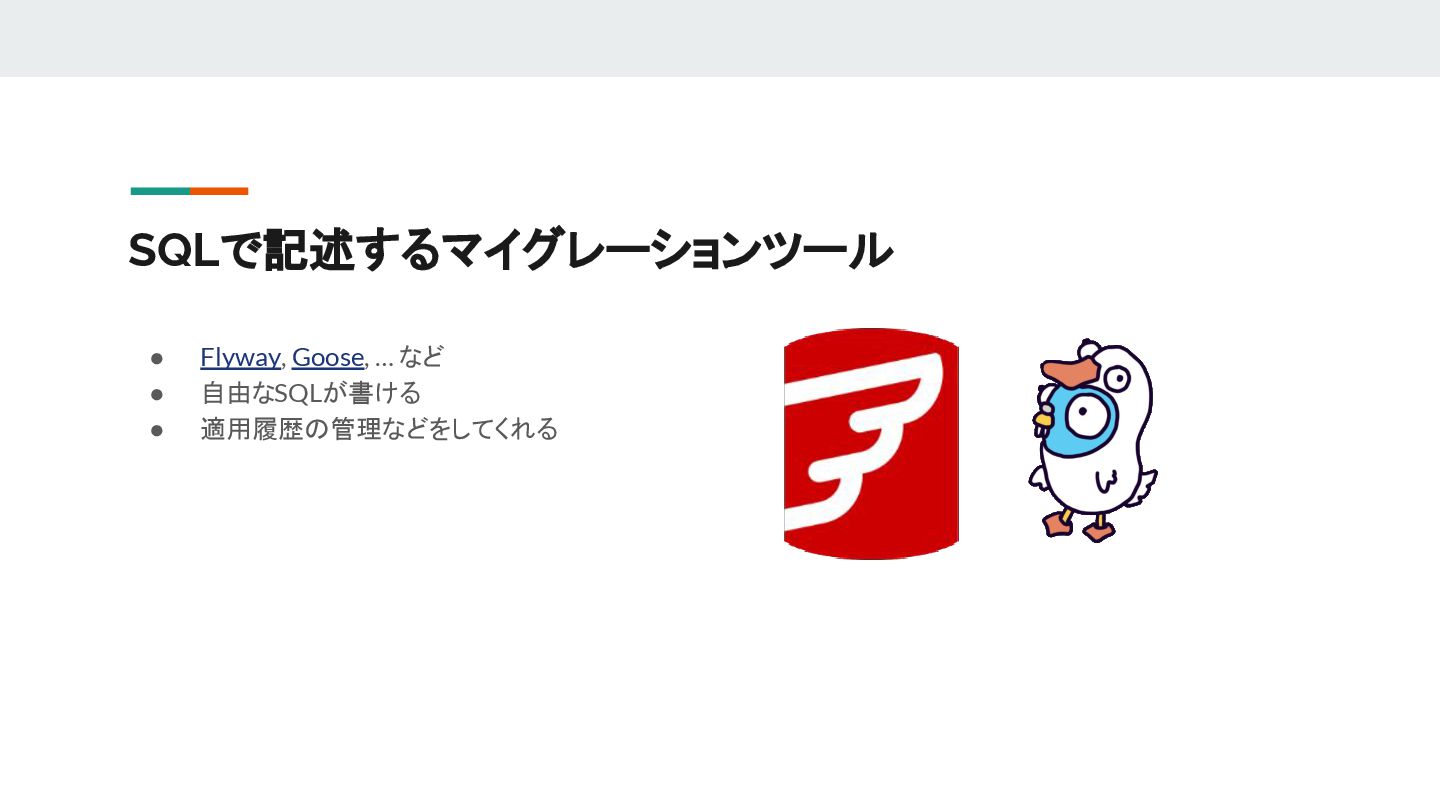Click the gray header band at top
Viewport: 1440px width, 810px height.
pyautogui.click(x=720, y=38)
